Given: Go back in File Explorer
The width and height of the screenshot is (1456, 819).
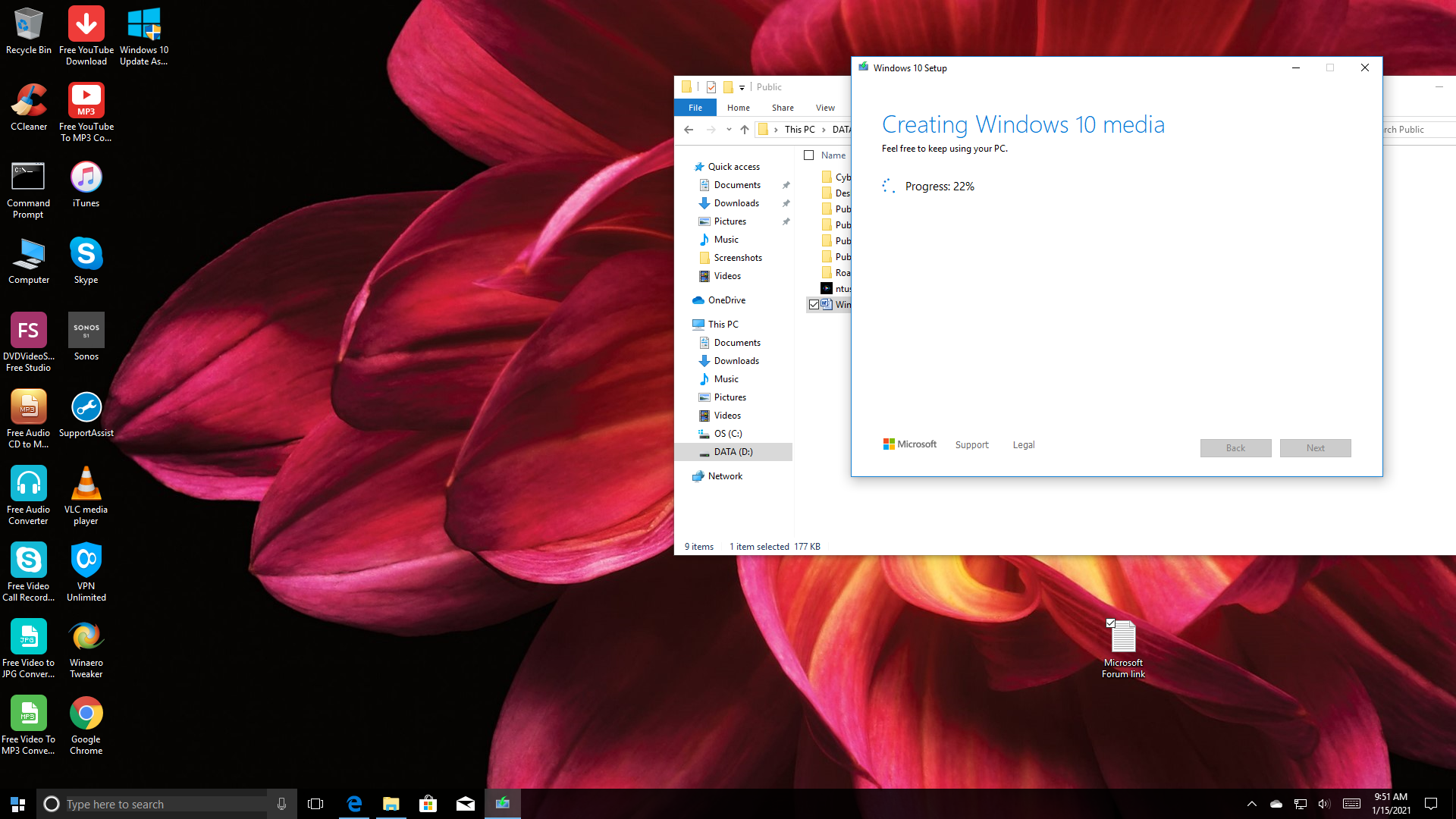Looking at the screenshot, I should pos(689,130).
